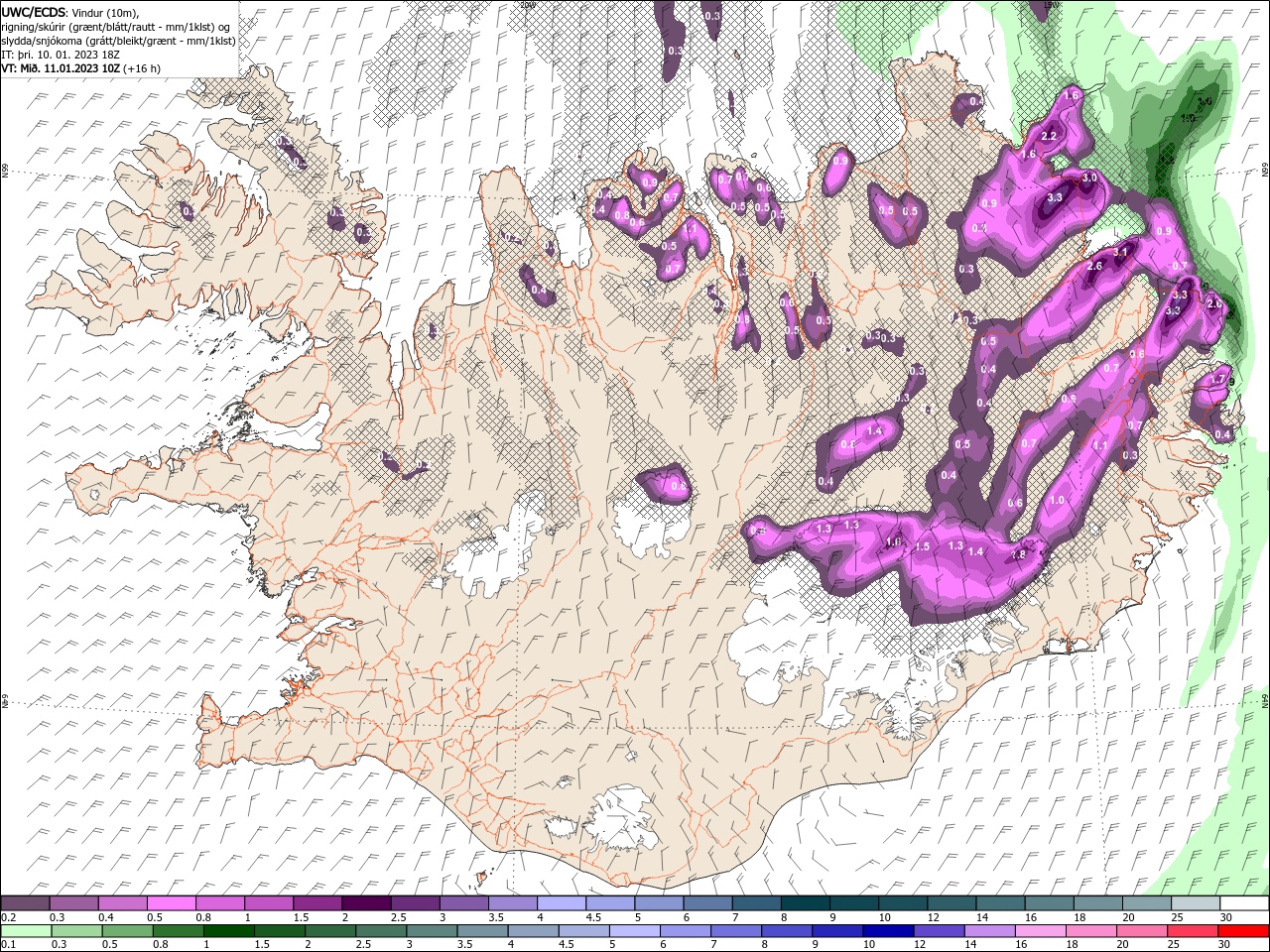Screen dimensions: 1270x952
Task: Select the darkest green rain swatch between 1 and 1.5
Action: point(228,931)
